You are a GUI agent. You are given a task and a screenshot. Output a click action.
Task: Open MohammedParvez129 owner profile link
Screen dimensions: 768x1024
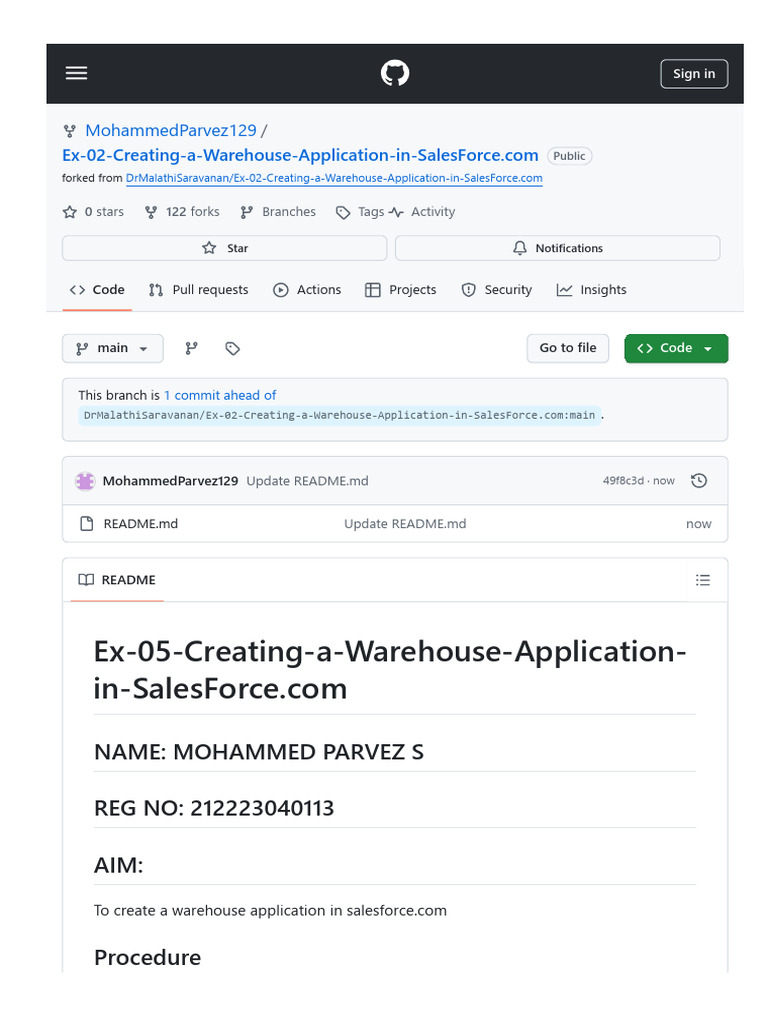171,131
